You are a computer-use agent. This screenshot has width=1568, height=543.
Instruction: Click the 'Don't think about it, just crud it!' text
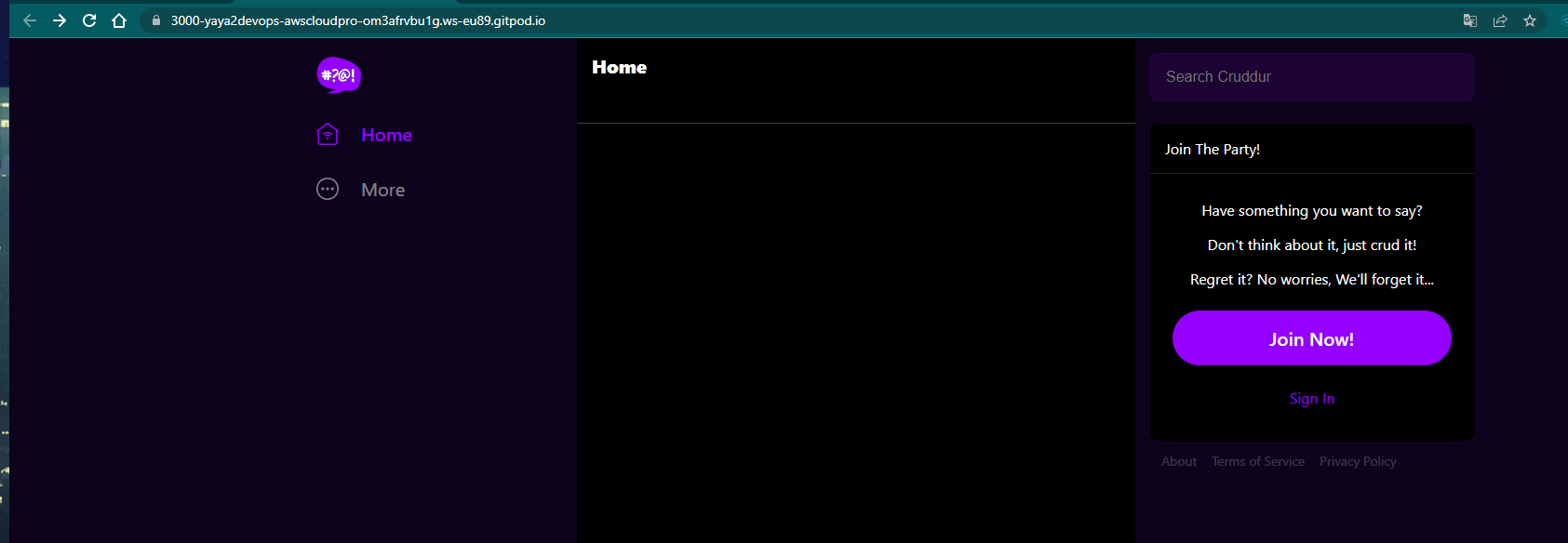point(1312,245)
